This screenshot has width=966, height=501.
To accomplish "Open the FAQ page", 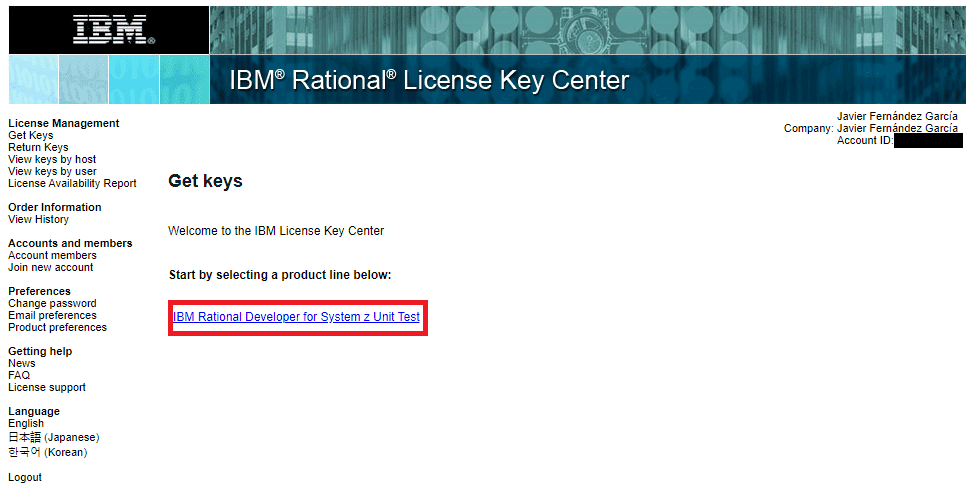I will 19,375.
